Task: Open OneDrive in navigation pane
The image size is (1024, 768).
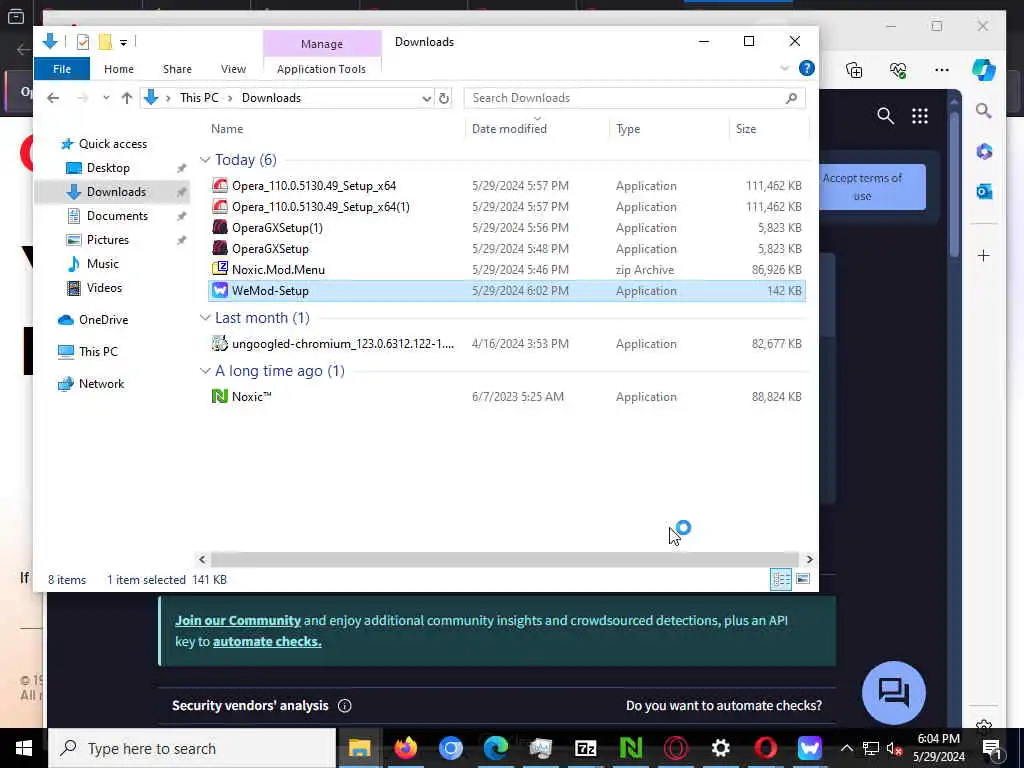Action: tap(103, 320)
